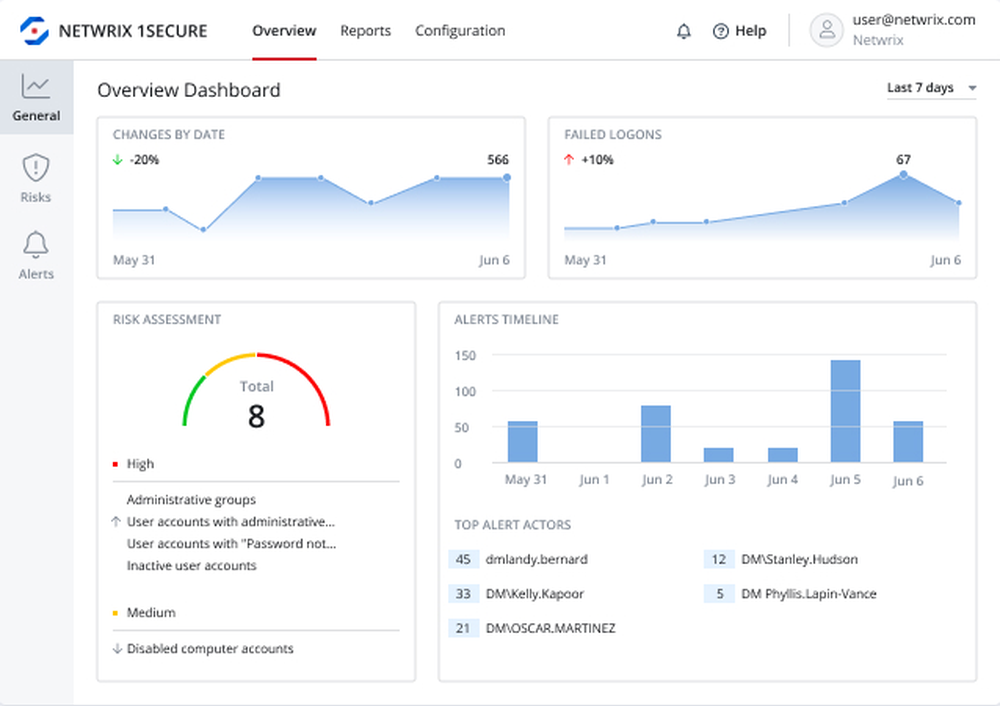Click alert actor dmlandy.bernard
The height and width of the screenshot is (706, 1000).
click(537, 559)
